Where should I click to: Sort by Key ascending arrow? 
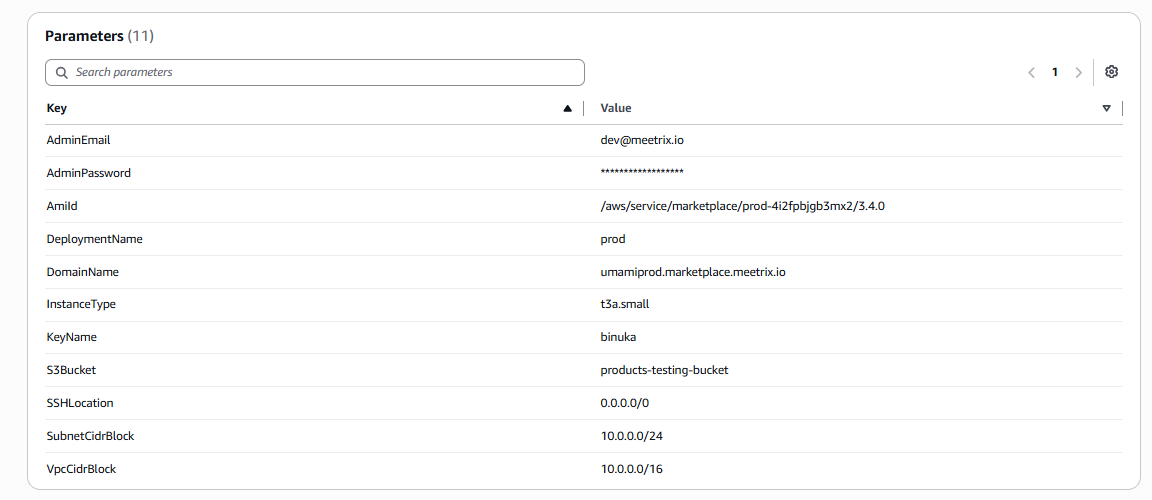(x=567, y=109)
